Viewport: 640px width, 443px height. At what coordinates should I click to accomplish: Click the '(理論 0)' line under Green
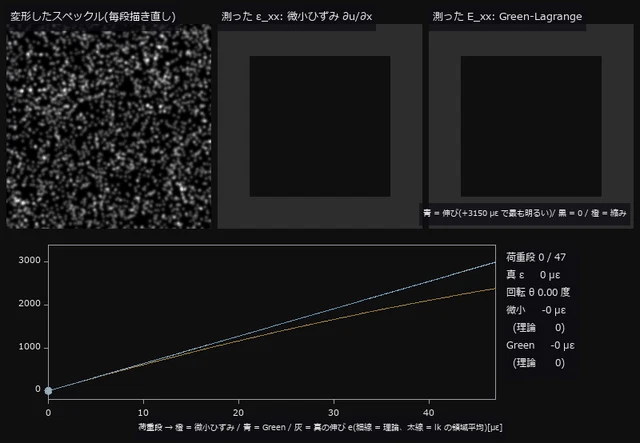[539, 363]
